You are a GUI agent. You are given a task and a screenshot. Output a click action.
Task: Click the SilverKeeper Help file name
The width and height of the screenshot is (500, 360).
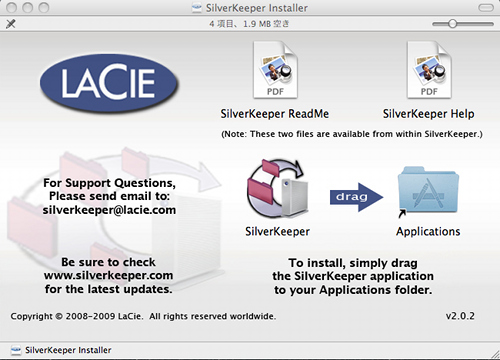(x=428, y=114)
